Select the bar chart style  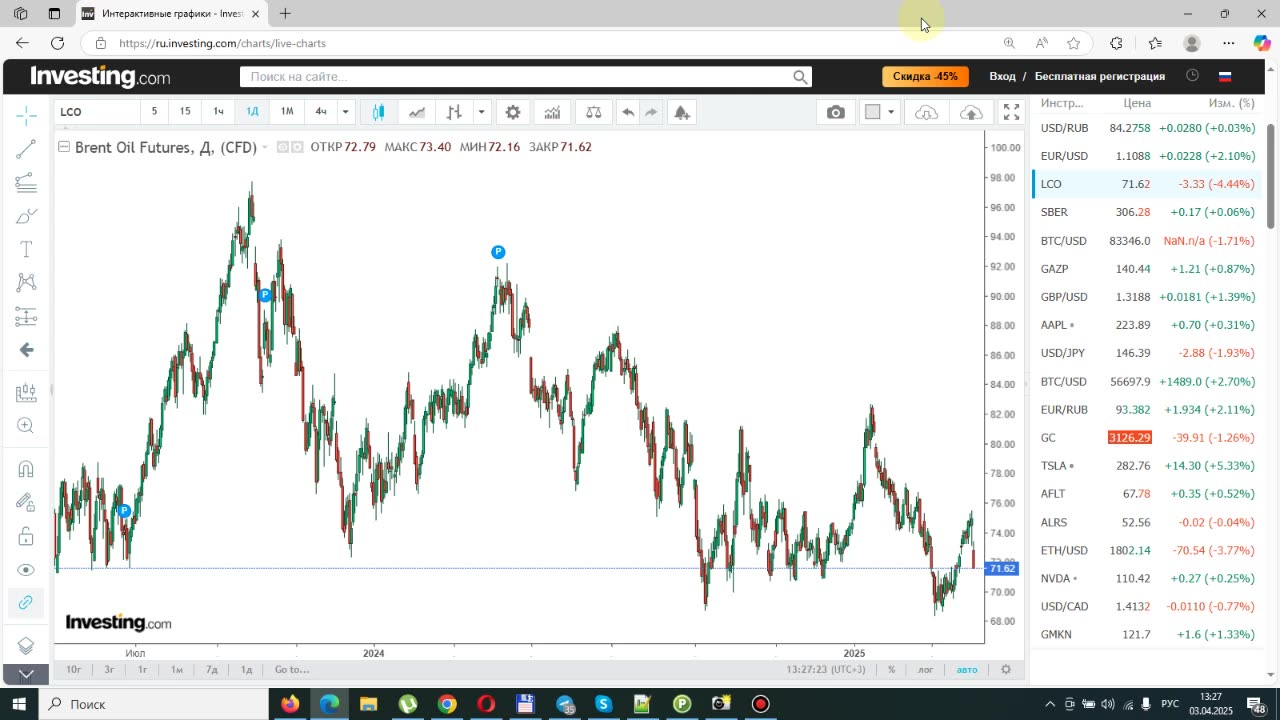[x=454, y=112]
